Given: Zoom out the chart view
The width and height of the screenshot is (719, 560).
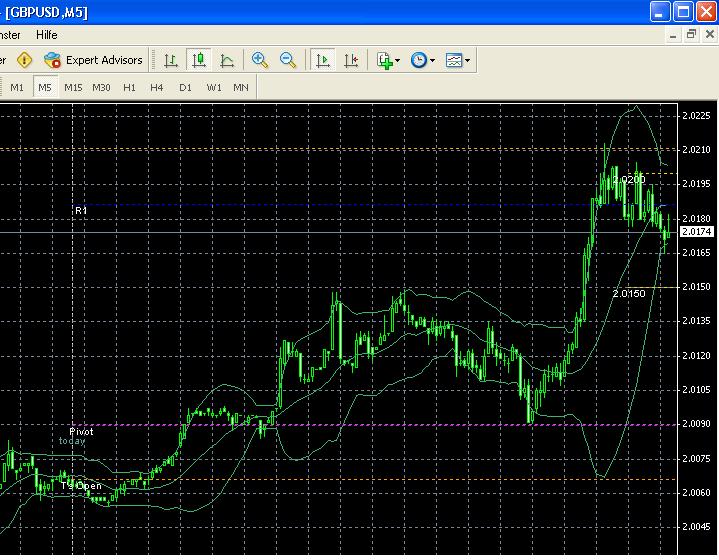Looking at the screenshot, I should 288,60.
